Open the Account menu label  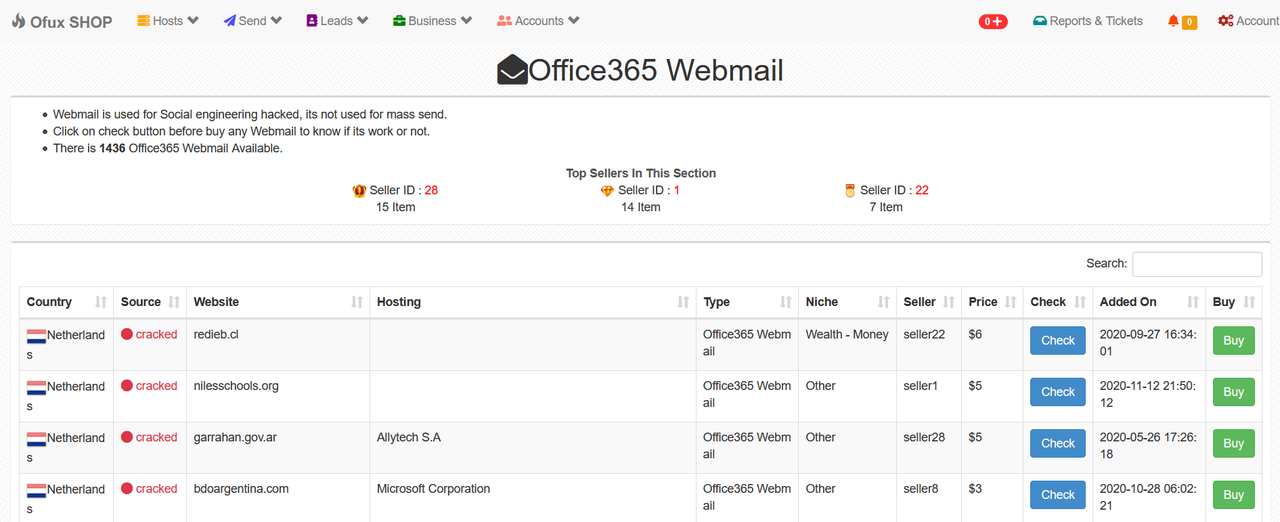tap(1258, 21)
